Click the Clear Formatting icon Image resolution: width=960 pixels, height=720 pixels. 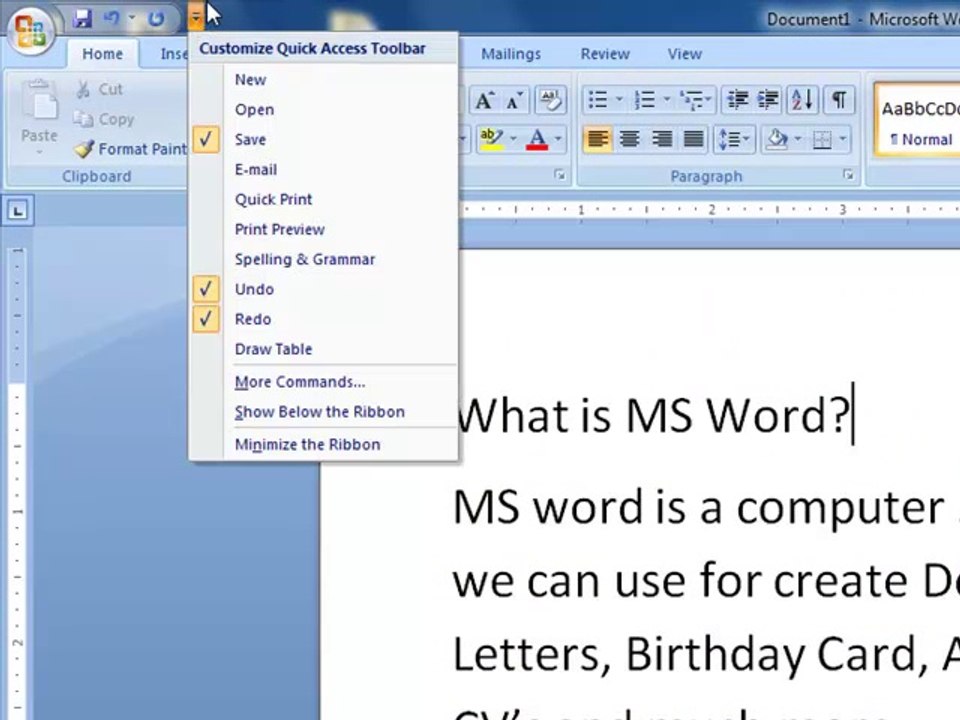550,100
